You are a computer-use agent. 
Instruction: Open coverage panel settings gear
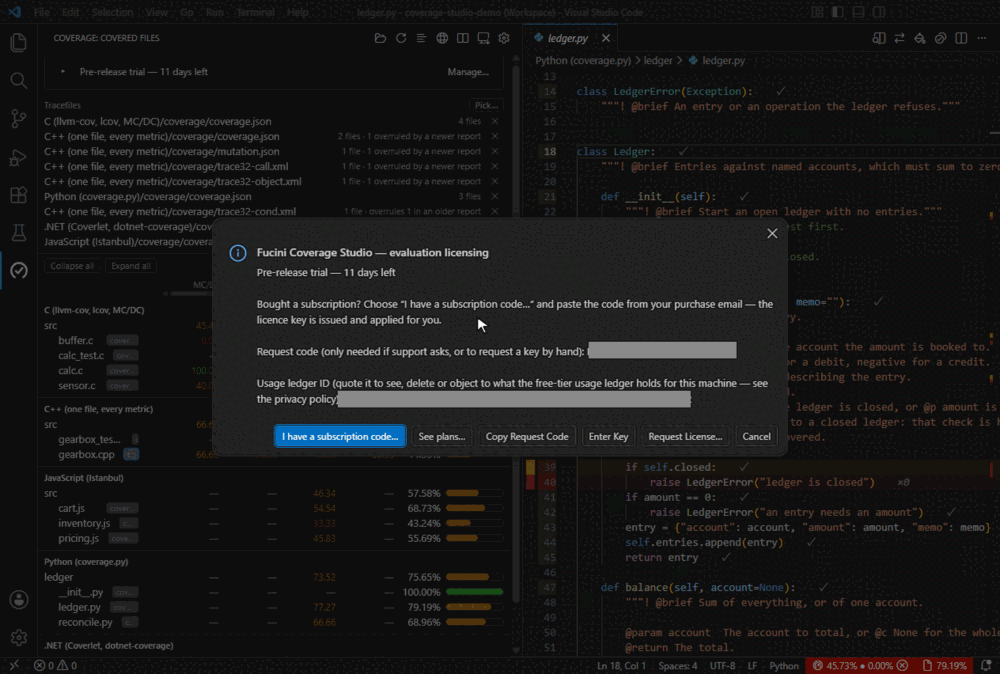coord(504,38)
